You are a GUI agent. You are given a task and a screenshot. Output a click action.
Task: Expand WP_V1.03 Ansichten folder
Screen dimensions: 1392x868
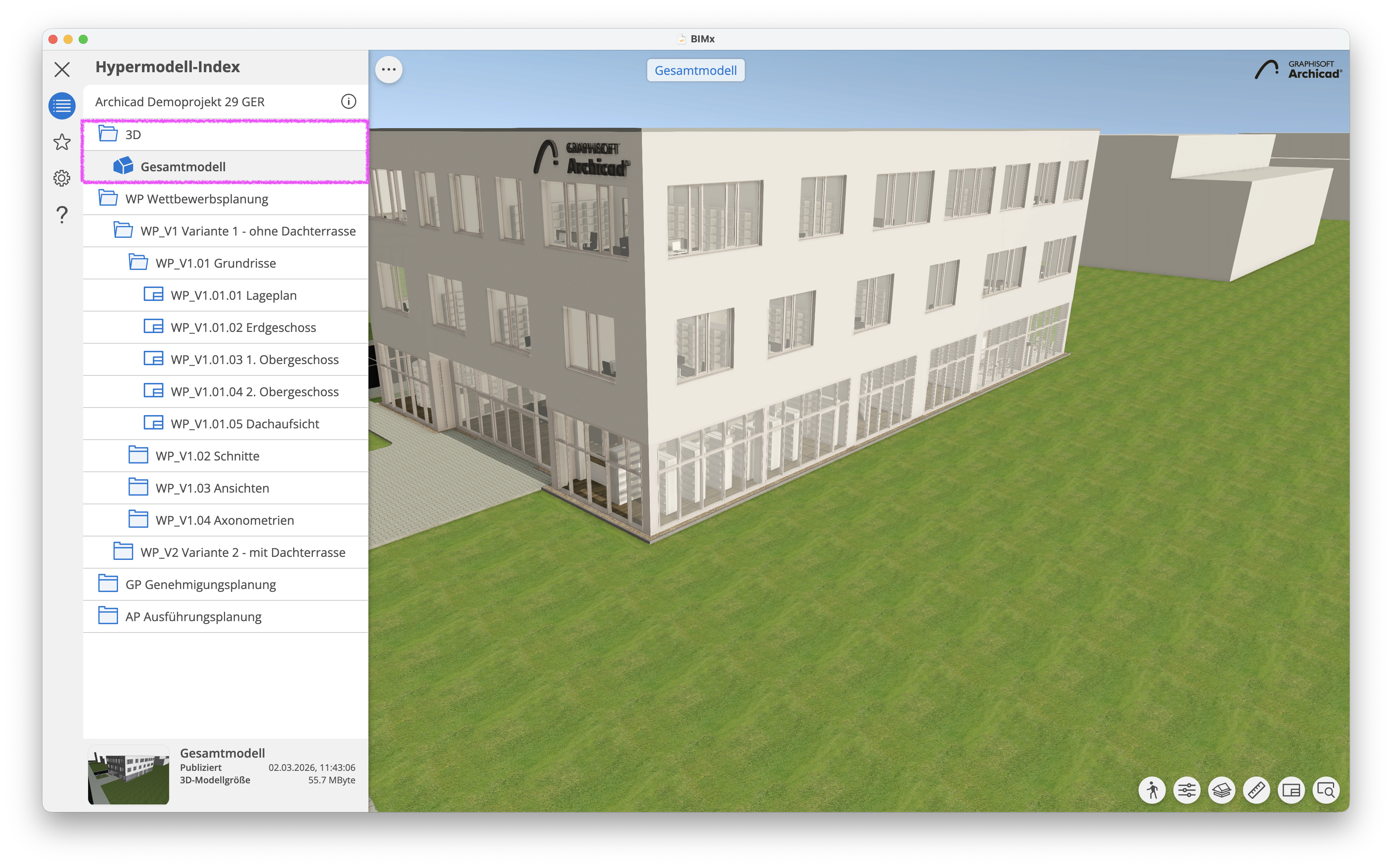(226, 488)
